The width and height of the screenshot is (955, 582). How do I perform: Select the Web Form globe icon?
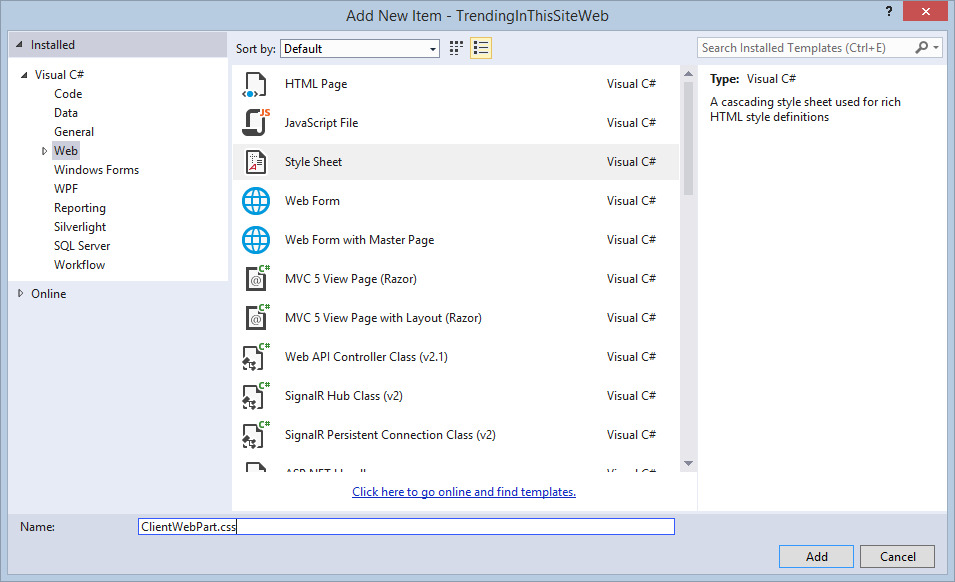[x=256, y=201]
